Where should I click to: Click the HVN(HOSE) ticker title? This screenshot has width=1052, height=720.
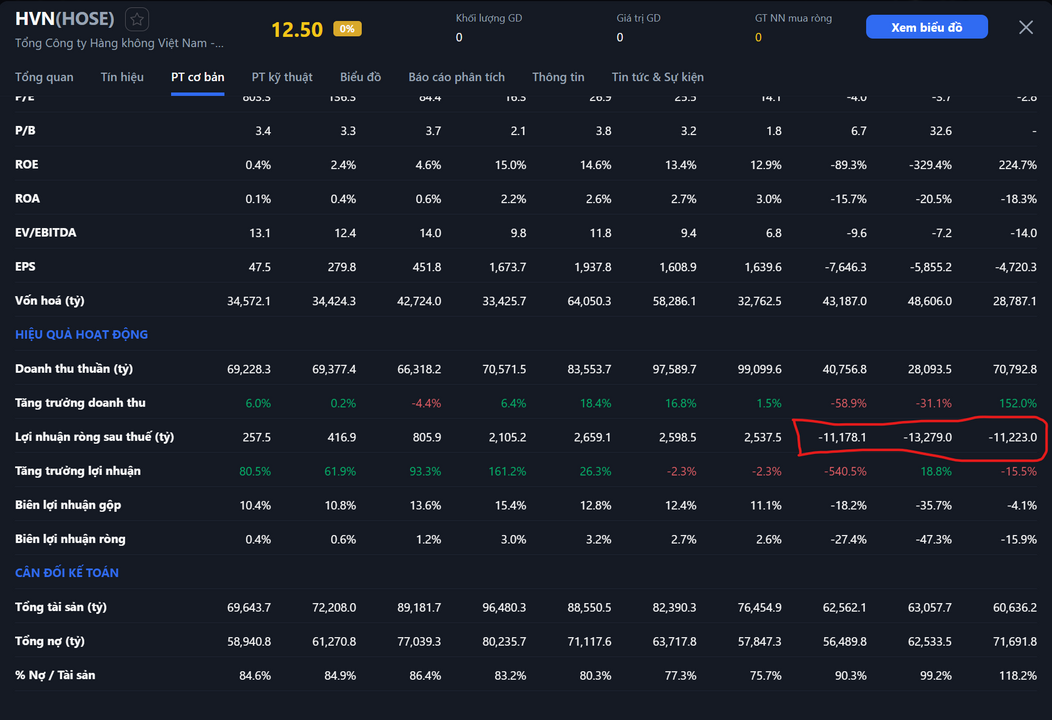pyautogui.click(x=65, y=19)
